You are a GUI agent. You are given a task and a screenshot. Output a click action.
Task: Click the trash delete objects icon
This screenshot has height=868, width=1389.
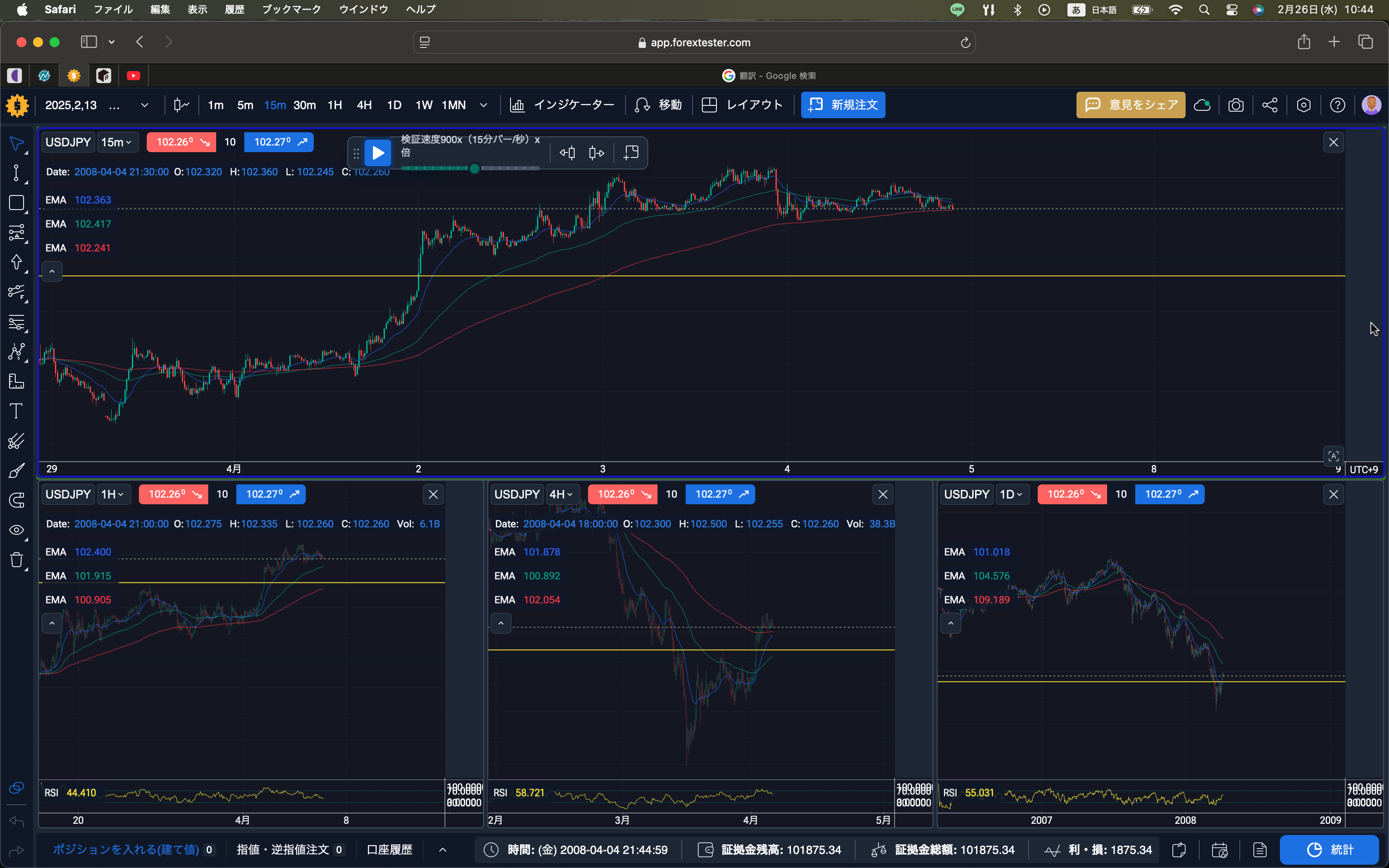point(16,560)
